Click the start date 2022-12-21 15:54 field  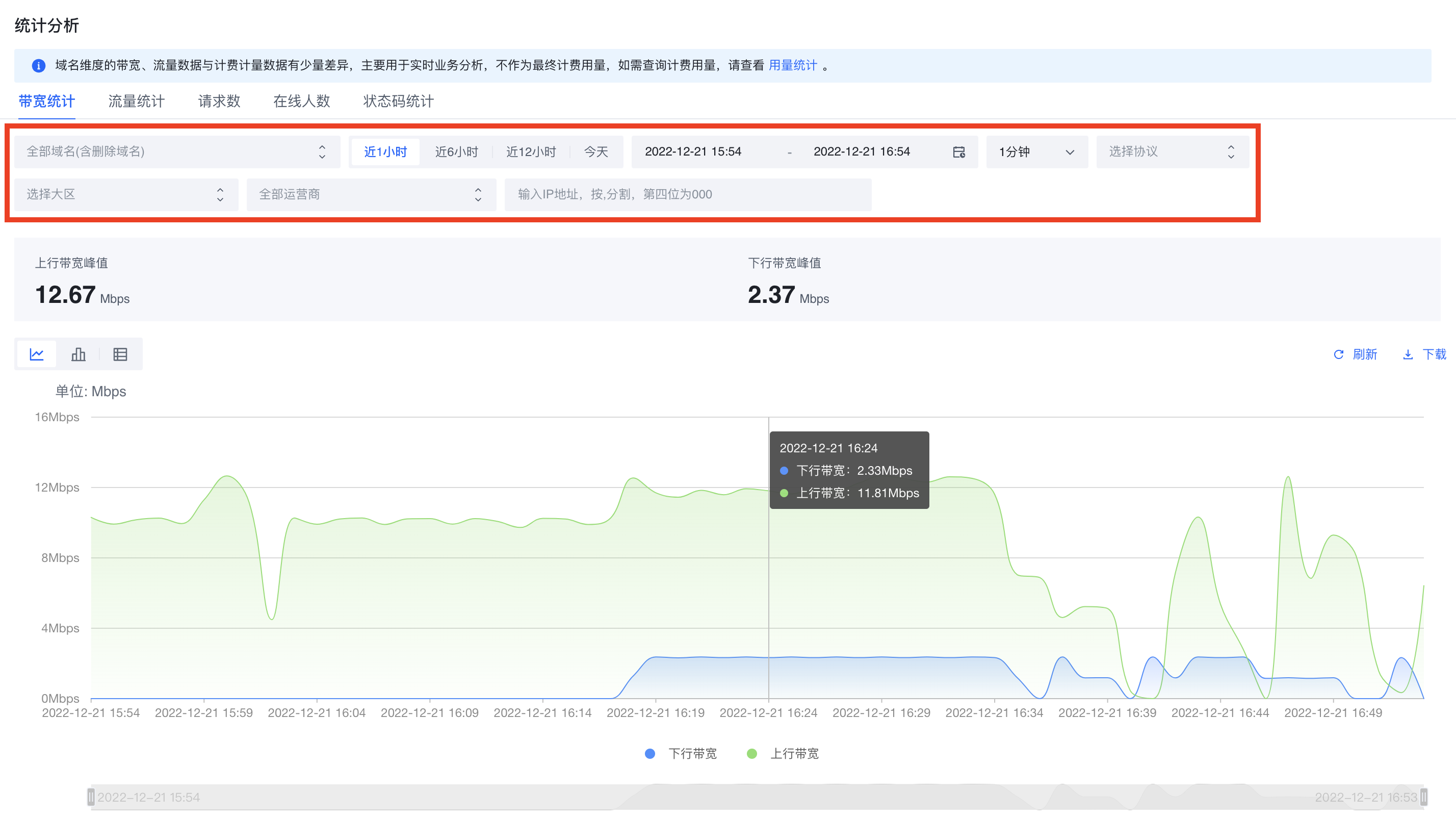(693, 152)
